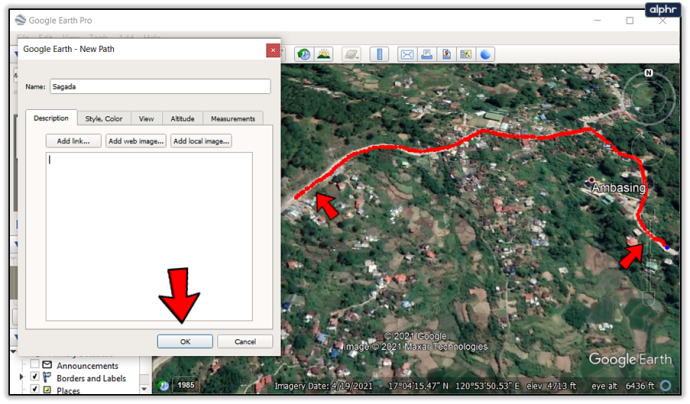Click the Name field containing Sagada
This screenshot has width=690, height=404.
(x=159, y=87)
